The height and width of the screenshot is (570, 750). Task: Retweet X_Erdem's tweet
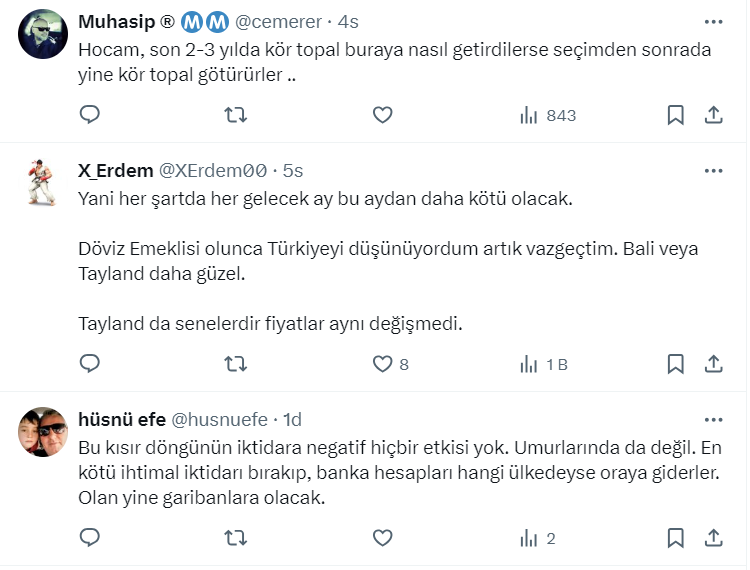tap(236, 364)
